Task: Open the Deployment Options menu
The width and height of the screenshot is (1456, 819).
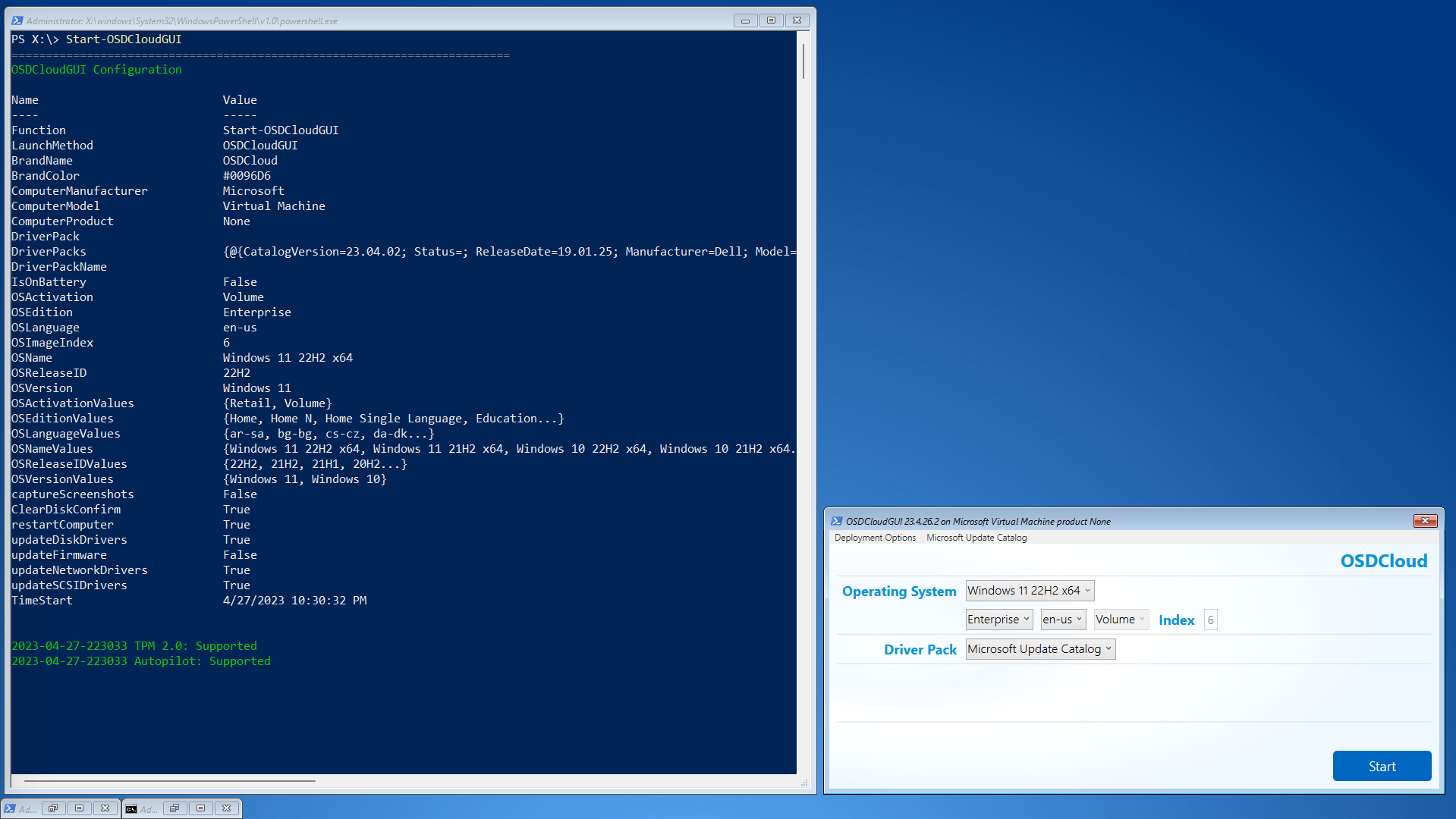Action: 875,538
